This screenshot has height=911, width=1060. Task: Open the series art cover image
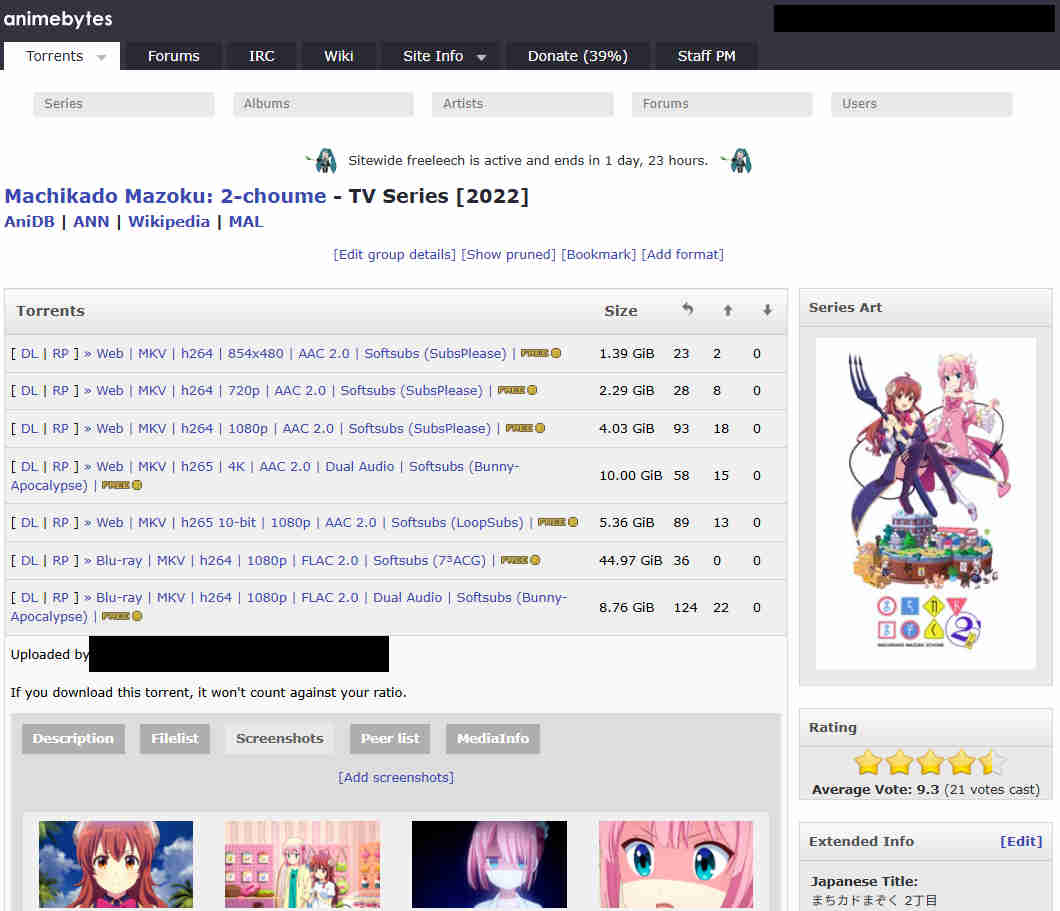[x=925, y=503]
